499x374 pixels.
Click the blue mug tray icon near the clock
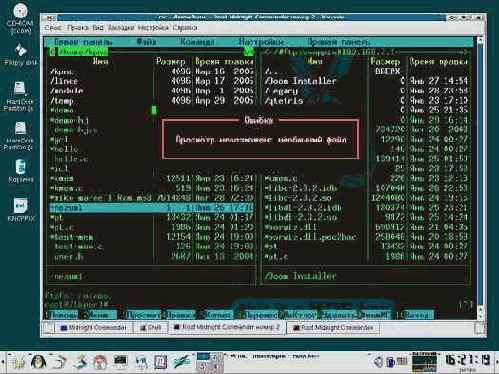390,362
